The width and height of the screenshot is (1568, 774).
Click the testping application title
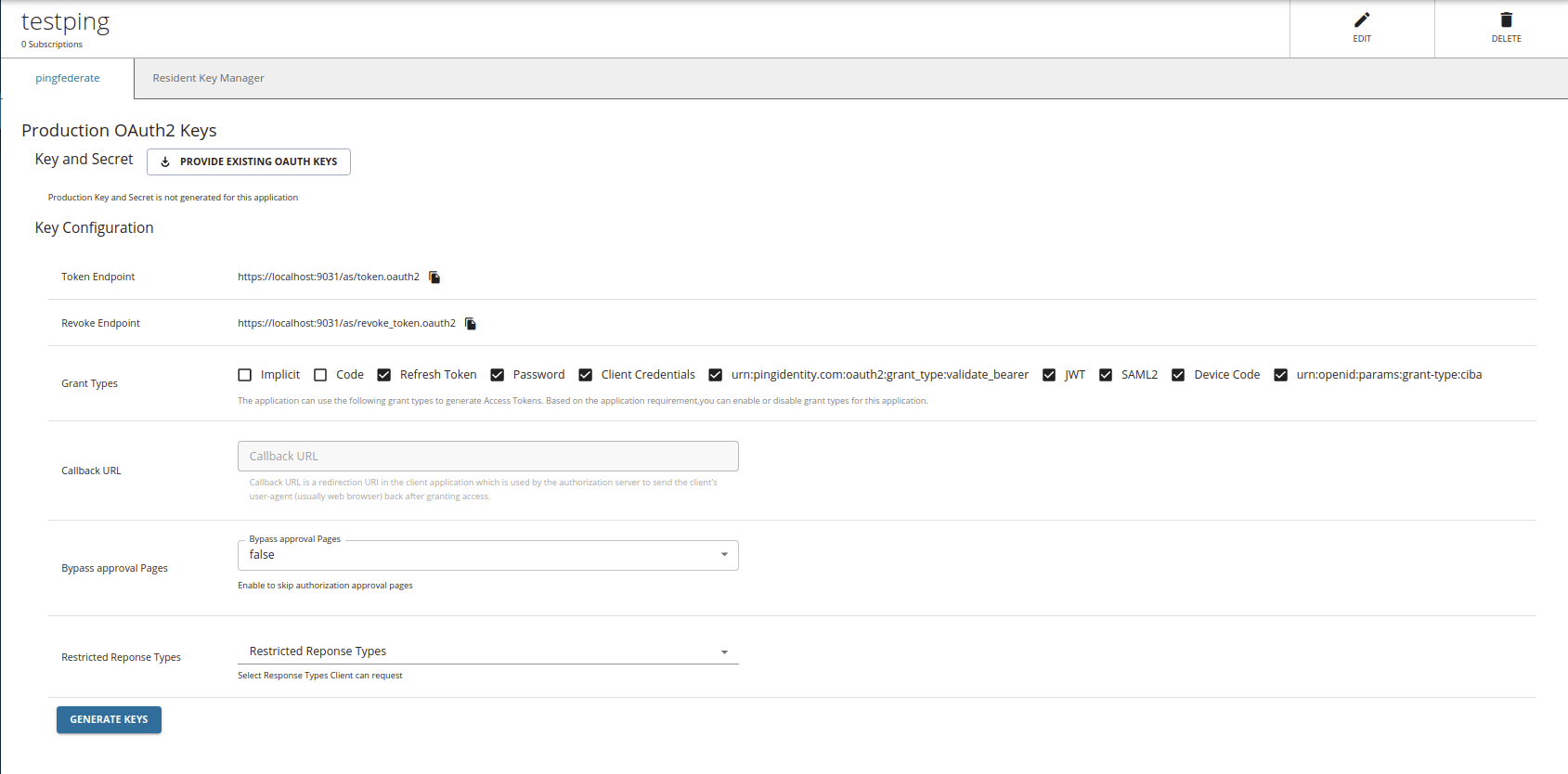(66, 22)
